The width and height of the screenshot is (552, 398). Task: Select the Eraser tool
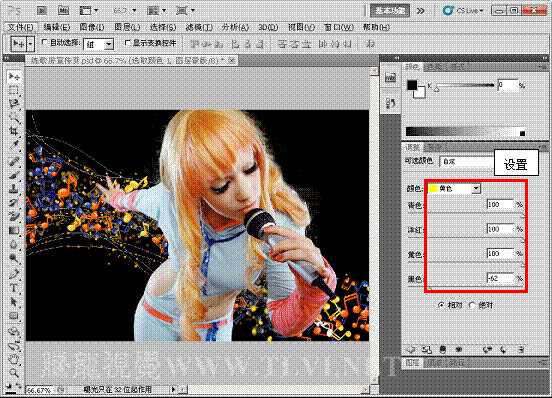coord(14,216)
